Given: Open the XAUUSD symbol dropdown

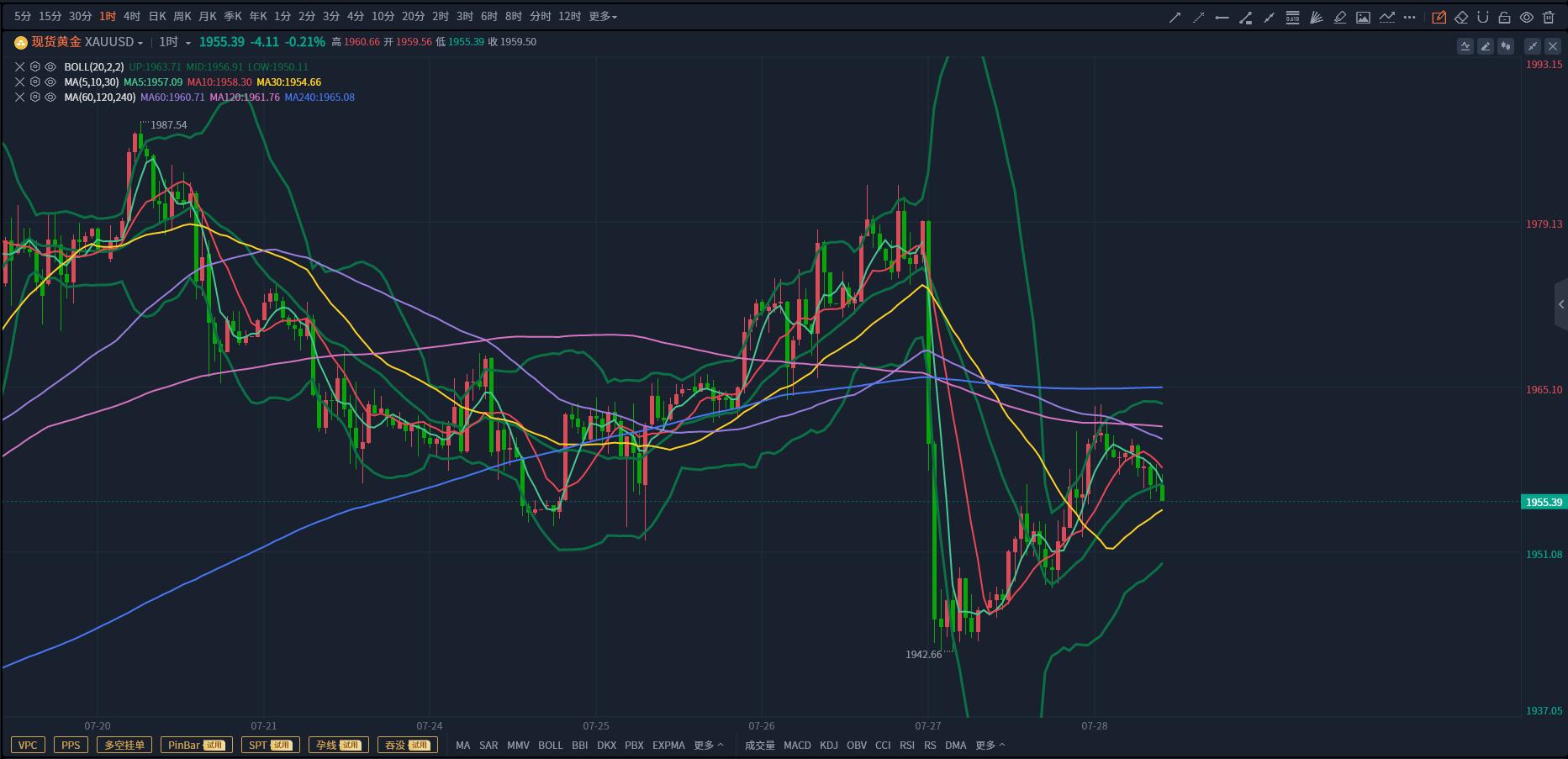Looking at the screenshot, I should click(140, 42).
